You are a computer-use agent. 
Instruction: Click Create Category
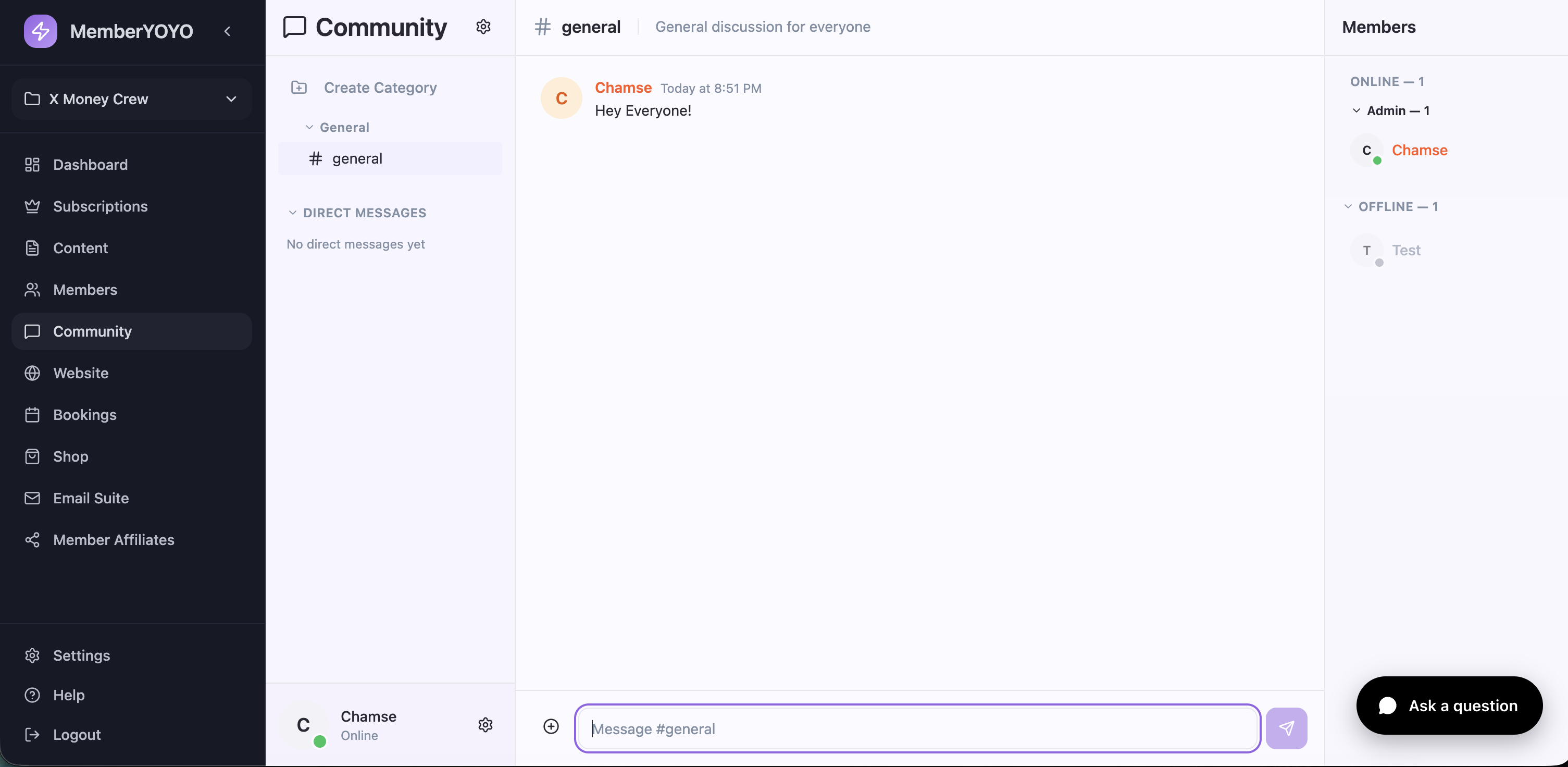(380, 87)
